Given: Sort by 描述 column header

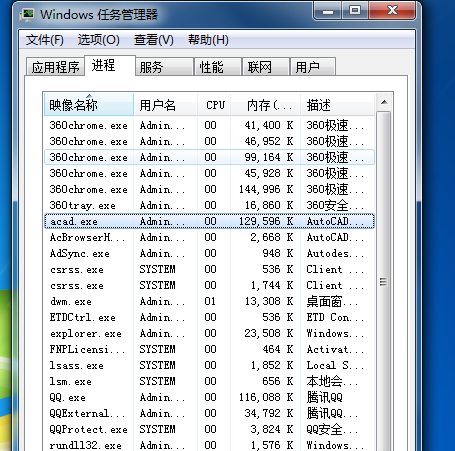Looking at the screenshot, I should [x=337, y=105].
